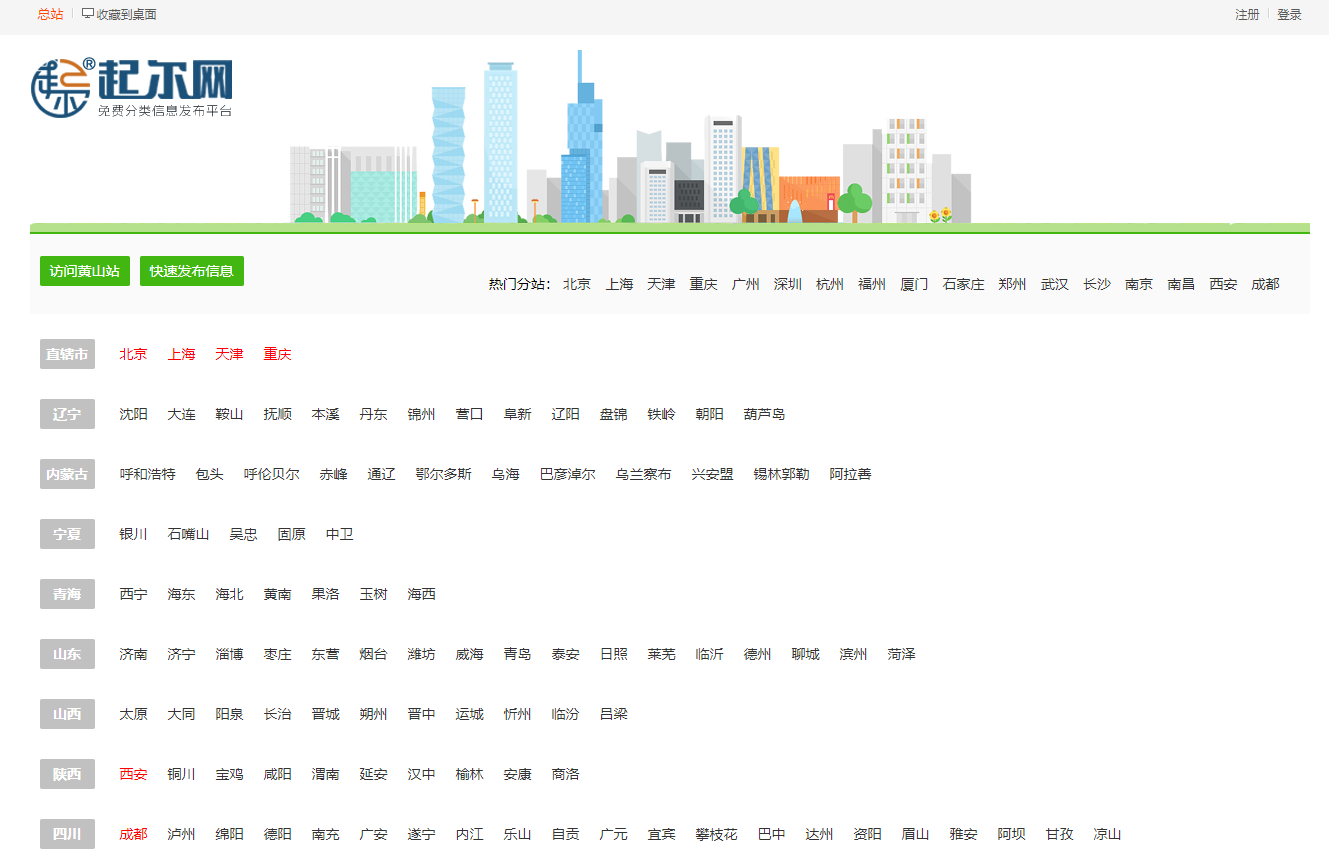Screen dimensions: 1329x852
Task: Open 菏泽 in the 山东 row
Action: click(x=901, y=654)
